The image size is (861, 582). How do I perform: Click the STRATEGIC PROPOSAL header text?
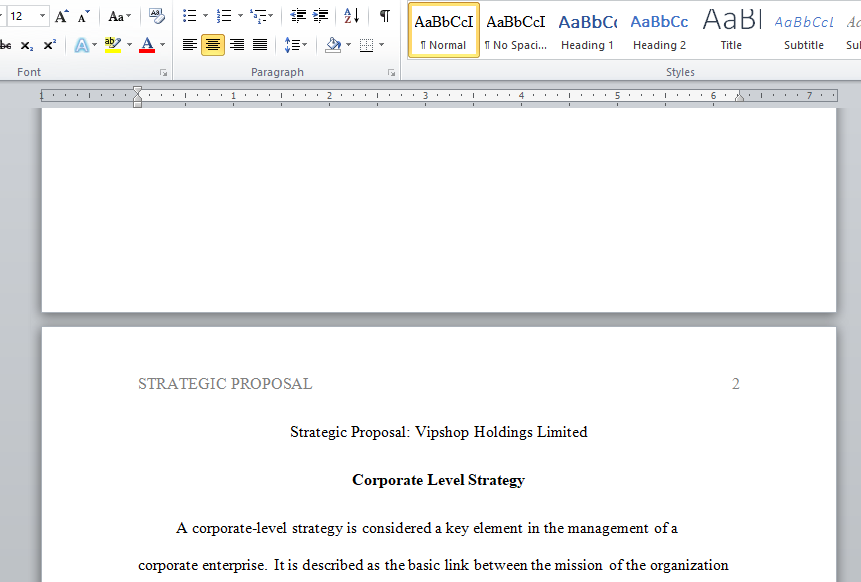(225, 384)
